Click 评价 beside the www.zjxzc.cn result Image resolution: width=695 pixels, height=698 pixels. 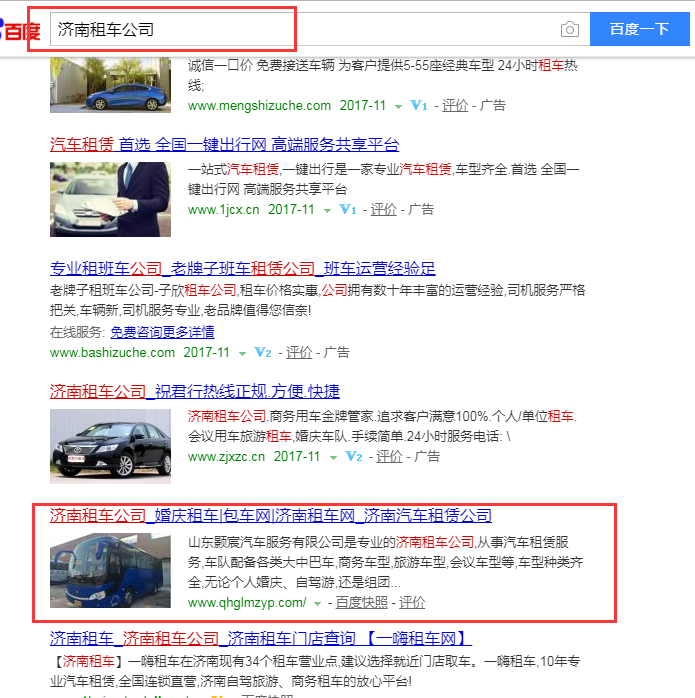(389, 456)
